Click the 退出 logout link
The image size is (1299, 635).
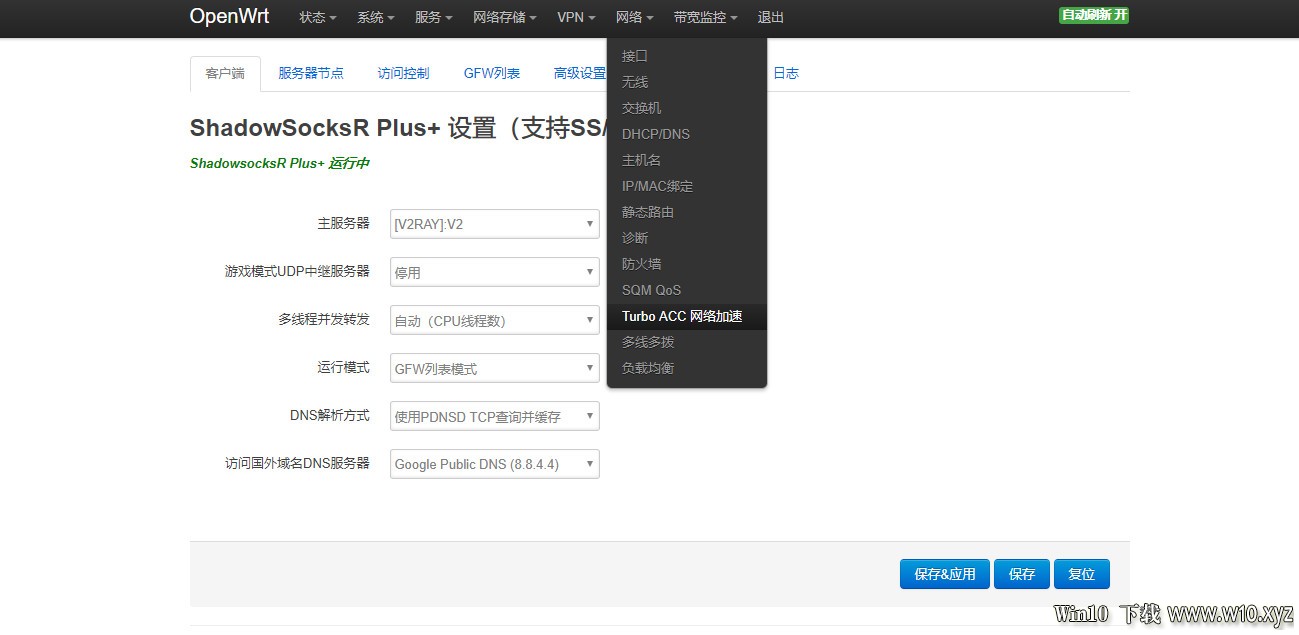pos(771,18)
